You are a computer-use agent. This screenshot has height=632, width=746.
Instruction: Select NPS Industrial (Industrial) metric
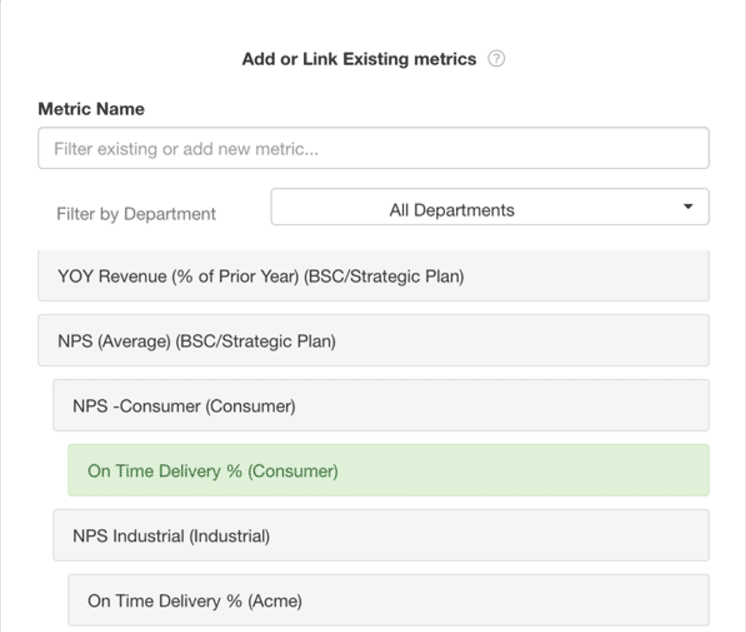(x=381, y=535)
